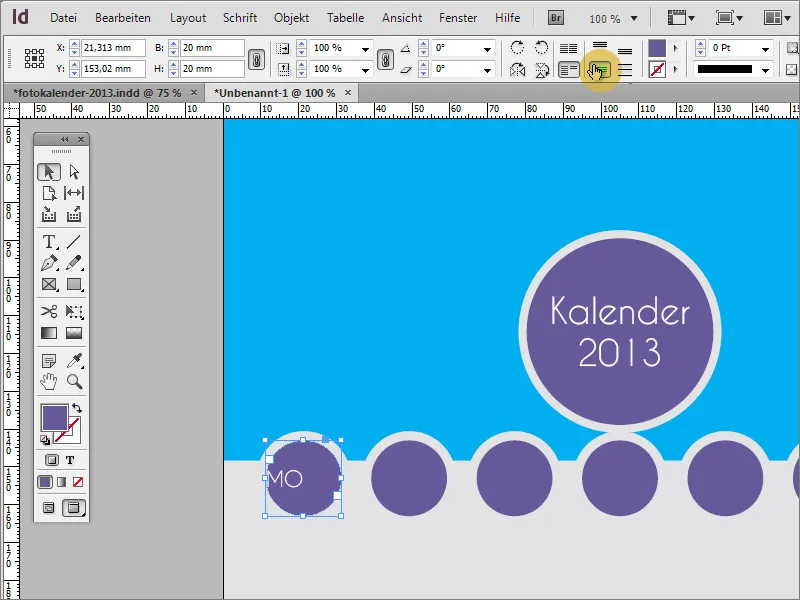Screen dimensions: 800x600
Task: Open the zoom level dropdown
Action: [x=634, y=18]
